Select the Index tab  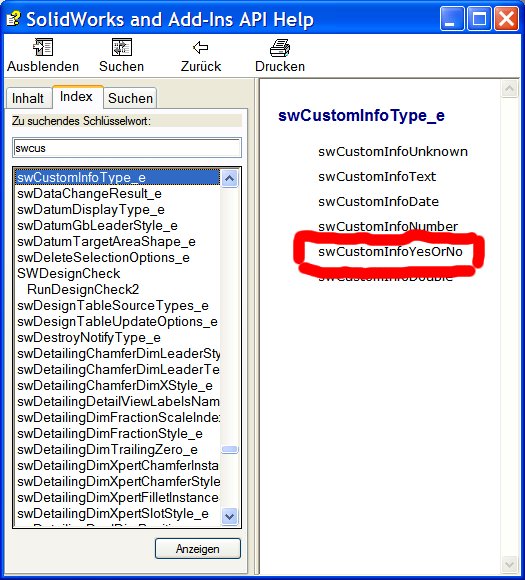(77, 97)
